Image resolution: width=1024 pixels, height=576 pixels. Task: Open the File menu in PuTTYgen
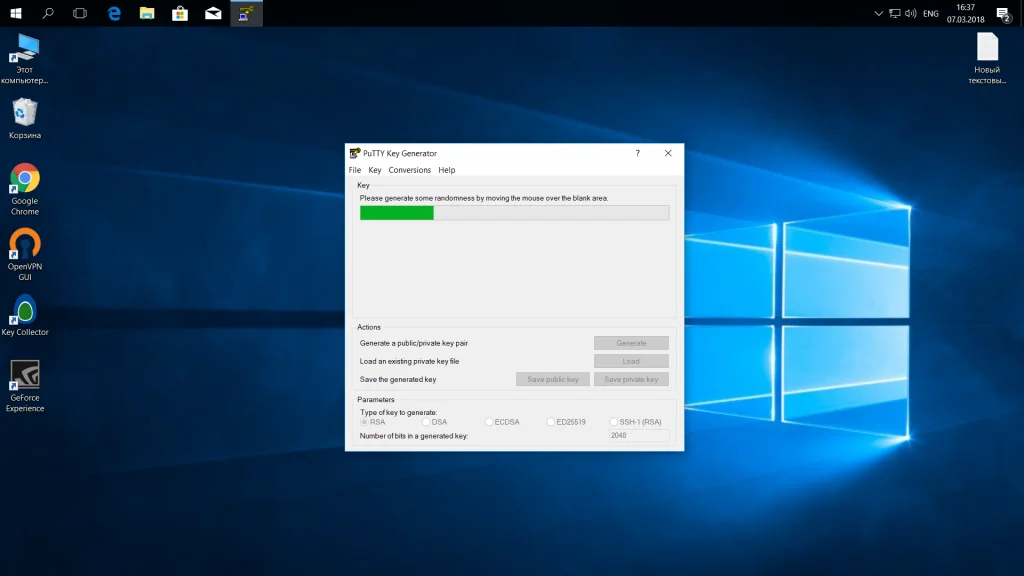tap(354, 170)
